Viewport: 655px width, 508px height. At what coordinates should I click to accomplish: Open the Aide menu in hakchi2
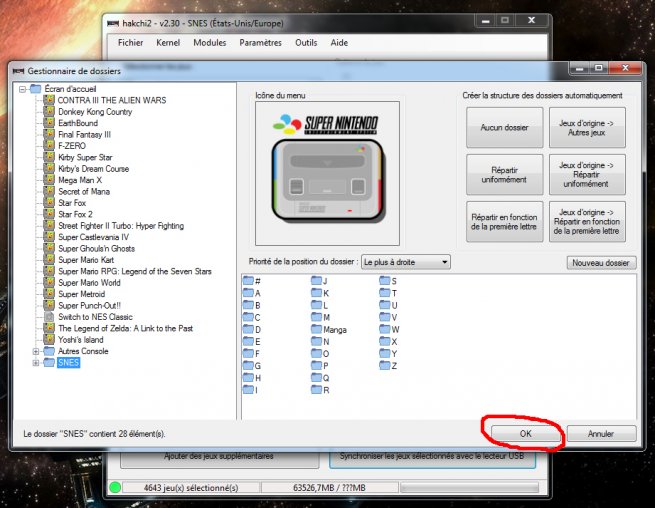coord(339,43)
